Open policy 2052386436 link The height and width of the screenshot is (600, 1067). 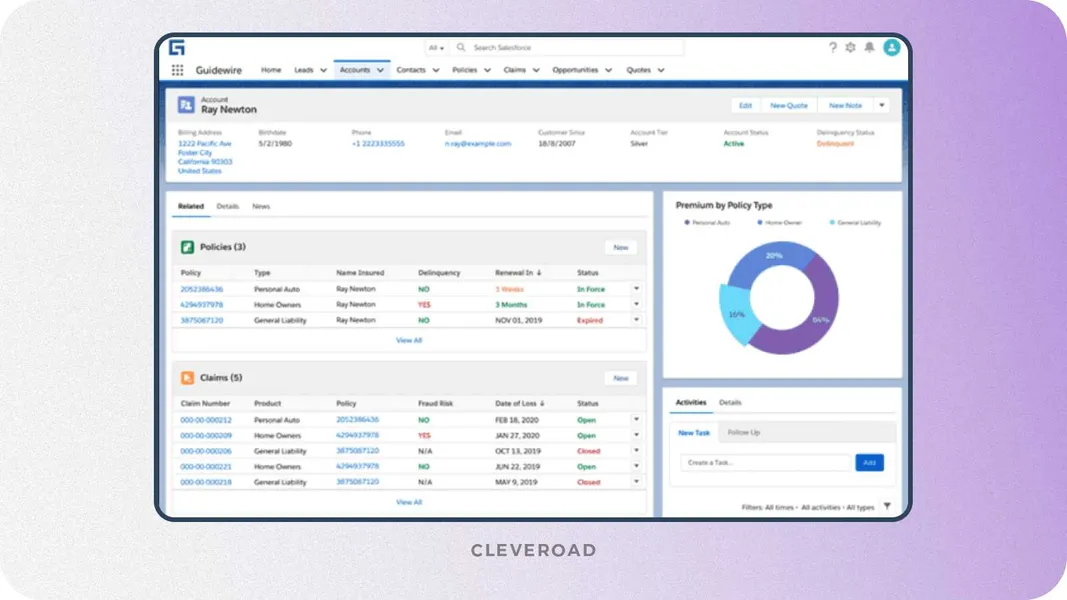201,289
